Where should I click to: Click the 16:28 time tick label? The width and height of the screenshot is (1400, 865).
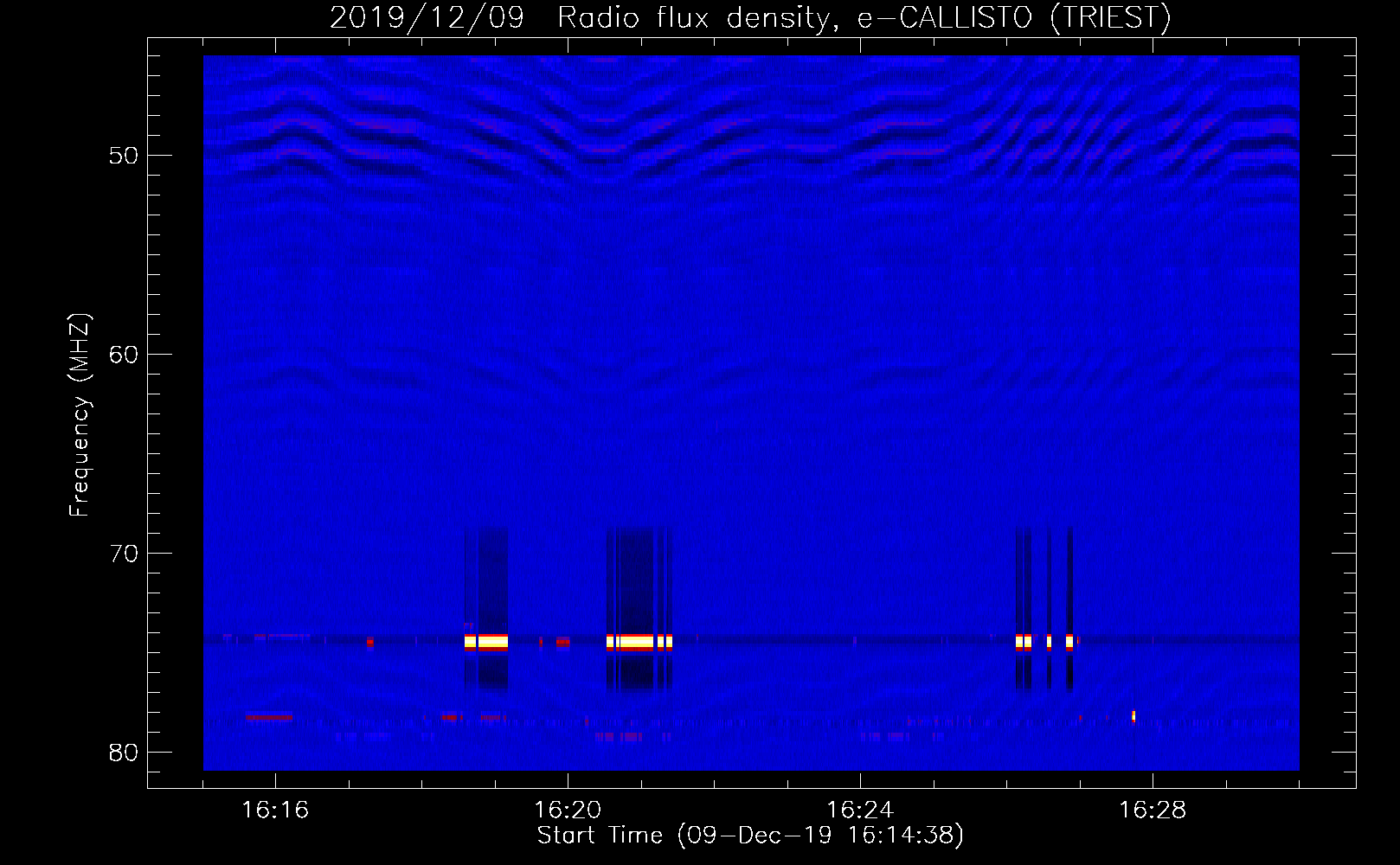click(x=1153, y=811)
